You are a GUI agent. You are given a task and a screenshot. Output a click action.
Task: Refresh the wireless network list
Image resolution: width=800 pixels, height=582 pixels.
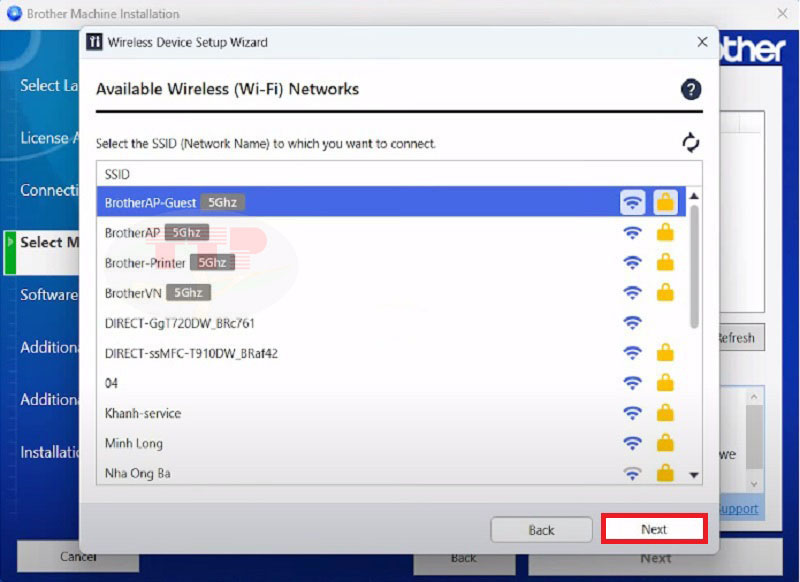tap(691, 143)
